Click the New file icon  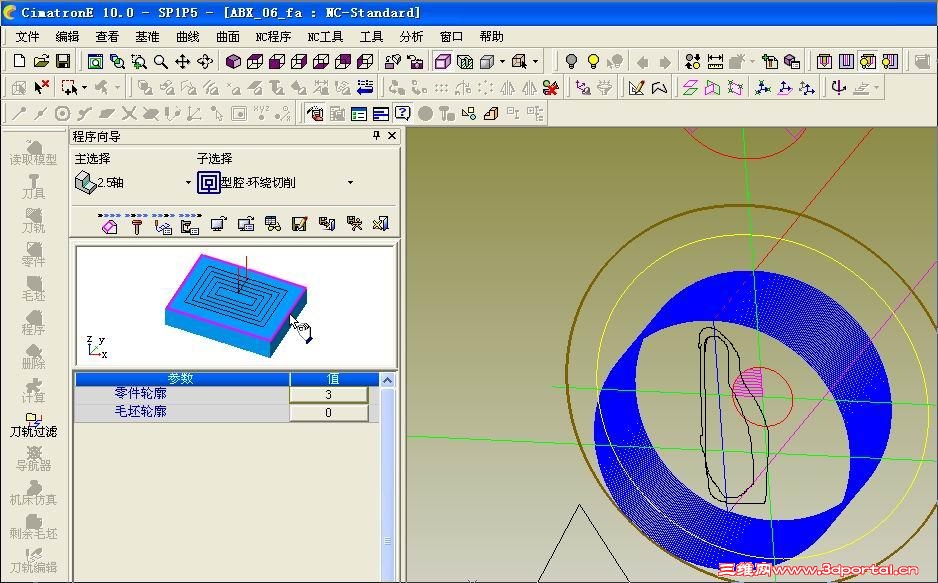point(19,61)
